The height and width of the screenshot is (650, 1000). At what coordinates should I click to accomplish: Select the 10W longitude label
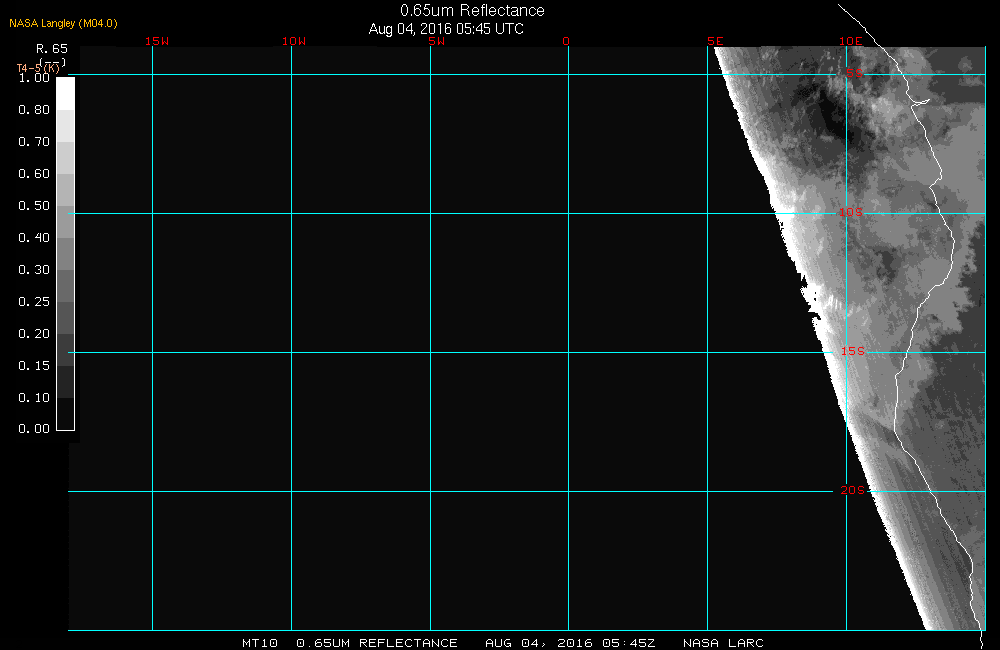(x=293, y=41)
